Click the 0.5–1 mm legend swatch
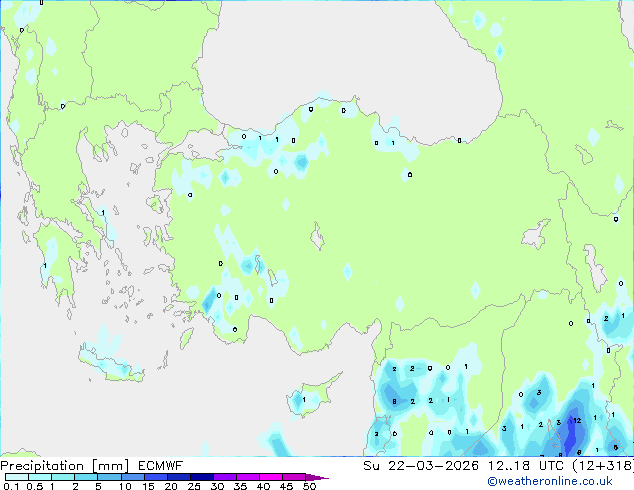 coord(40,477)
